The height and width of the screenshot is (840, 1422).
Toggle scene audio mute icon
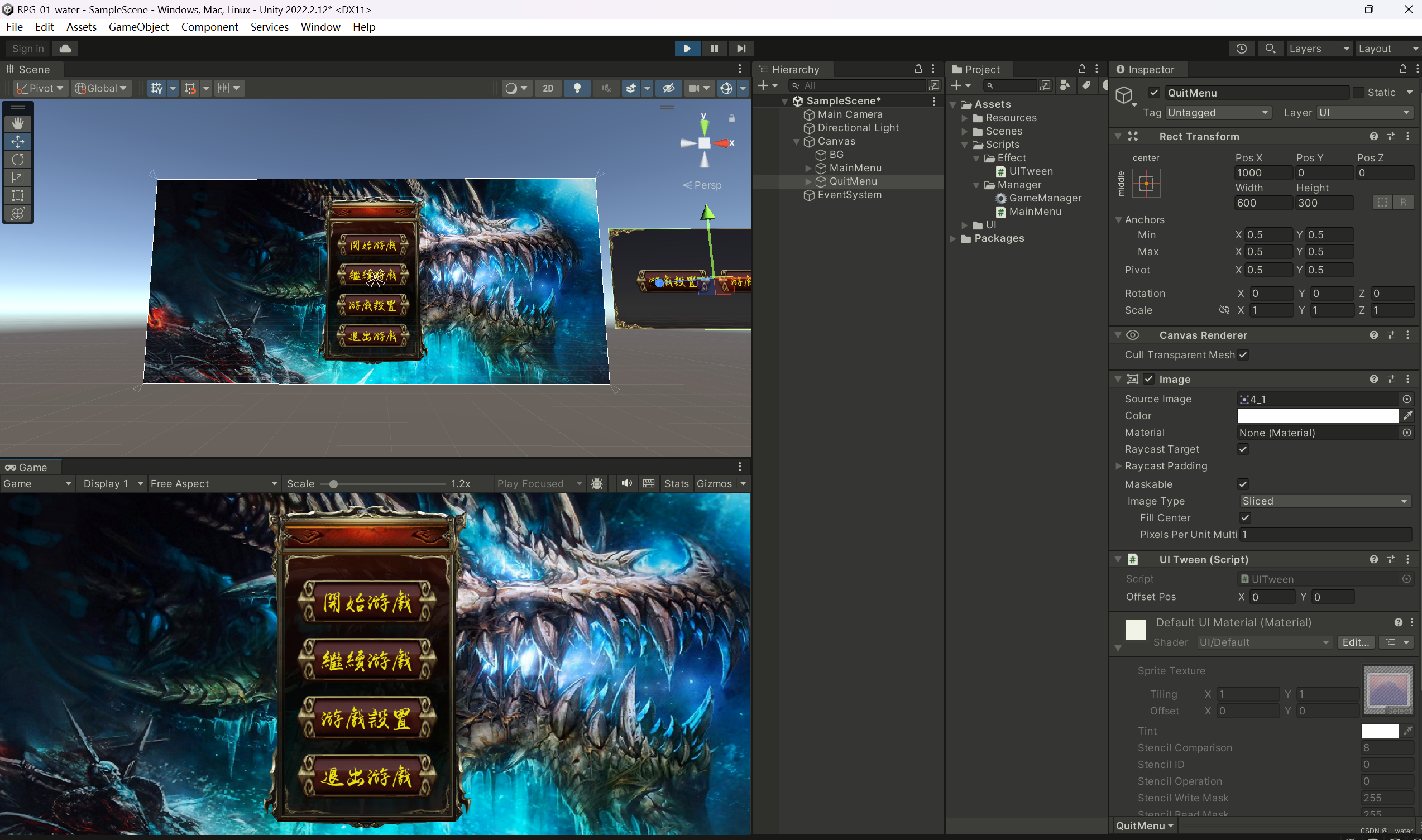pos(606,88)
